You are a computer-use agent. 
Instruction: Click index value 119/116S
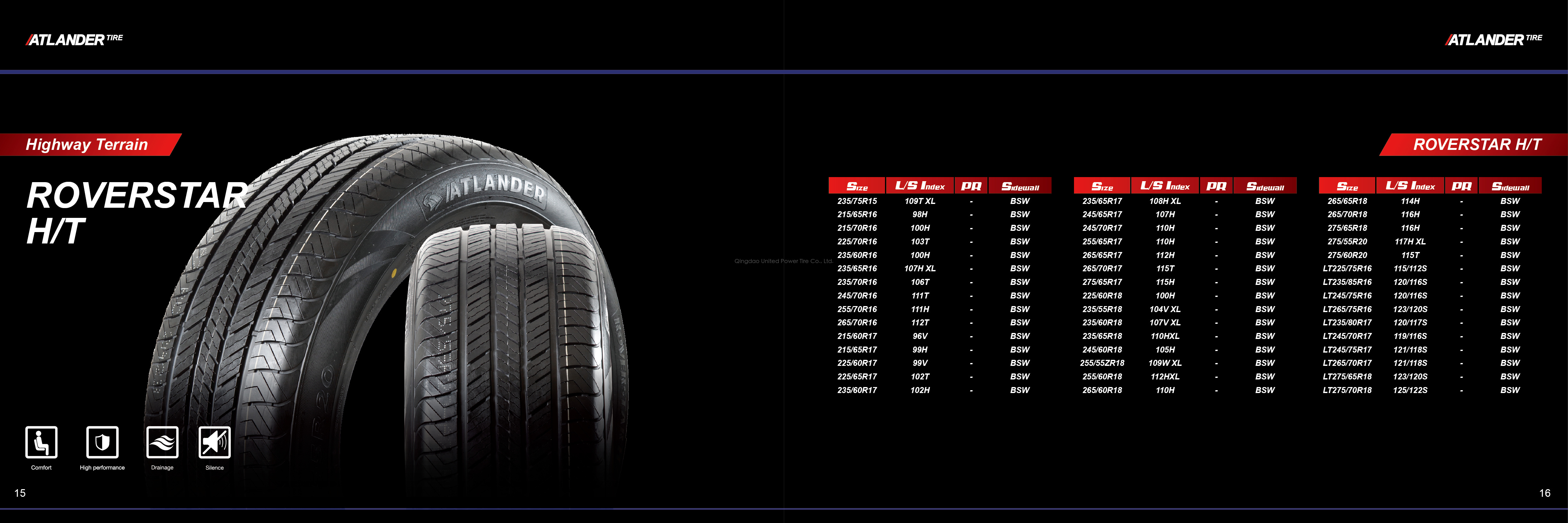1410,336
